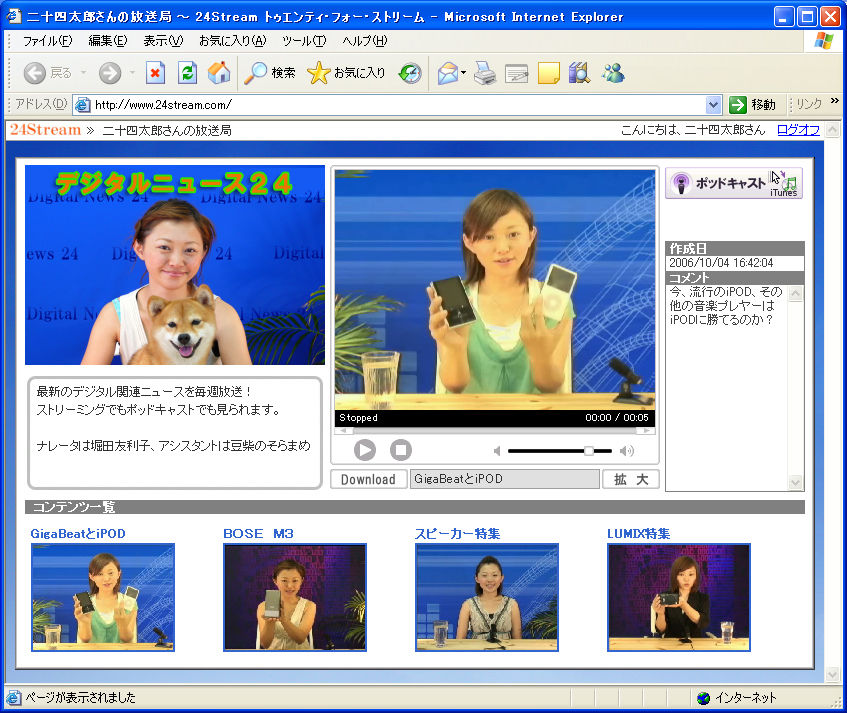This screenshot has height=713, width=847.
Task: Go to Home page icon
Action: (x=218, y=73)
